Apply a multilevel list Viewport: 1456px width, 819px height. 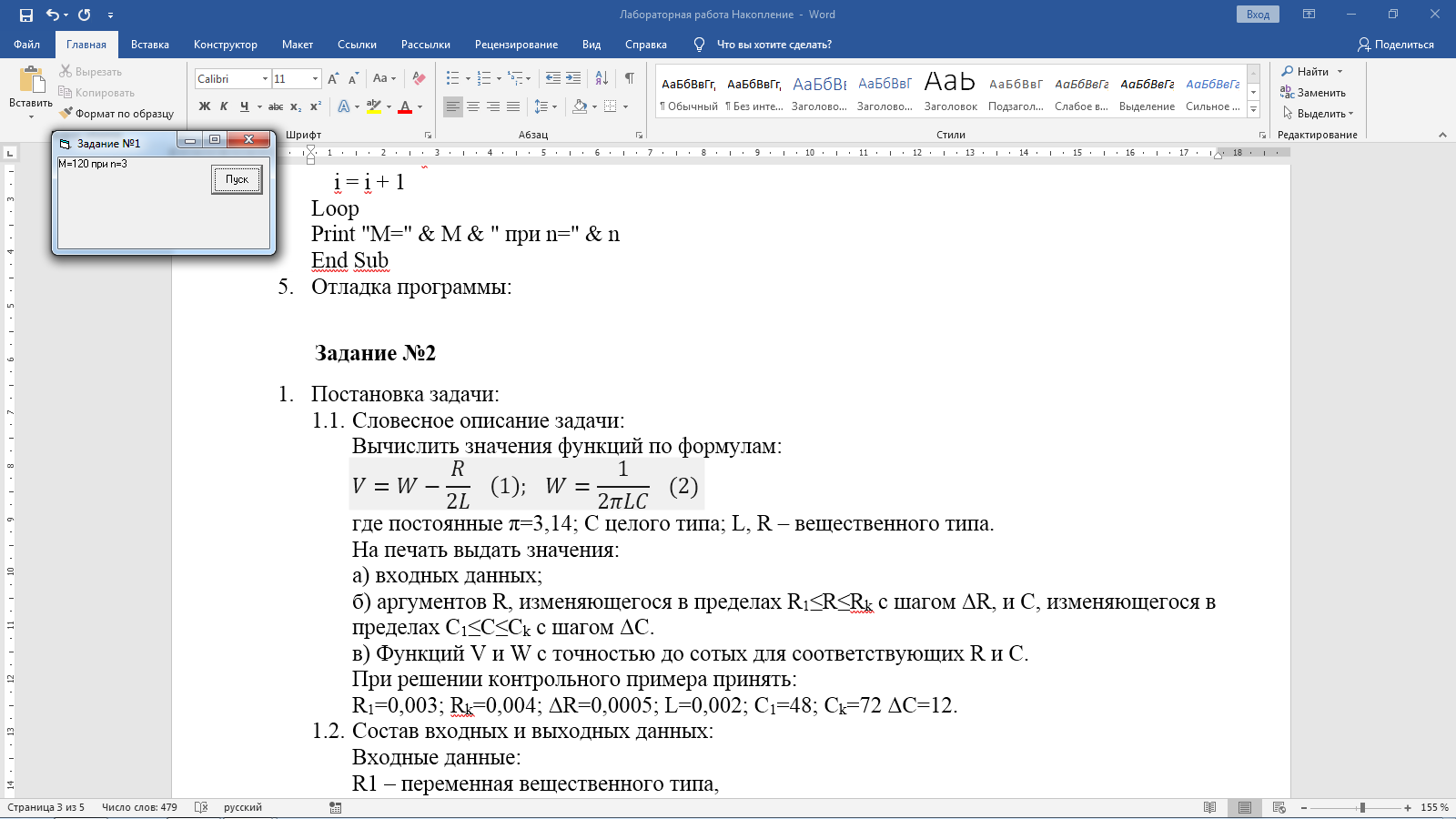515,78
